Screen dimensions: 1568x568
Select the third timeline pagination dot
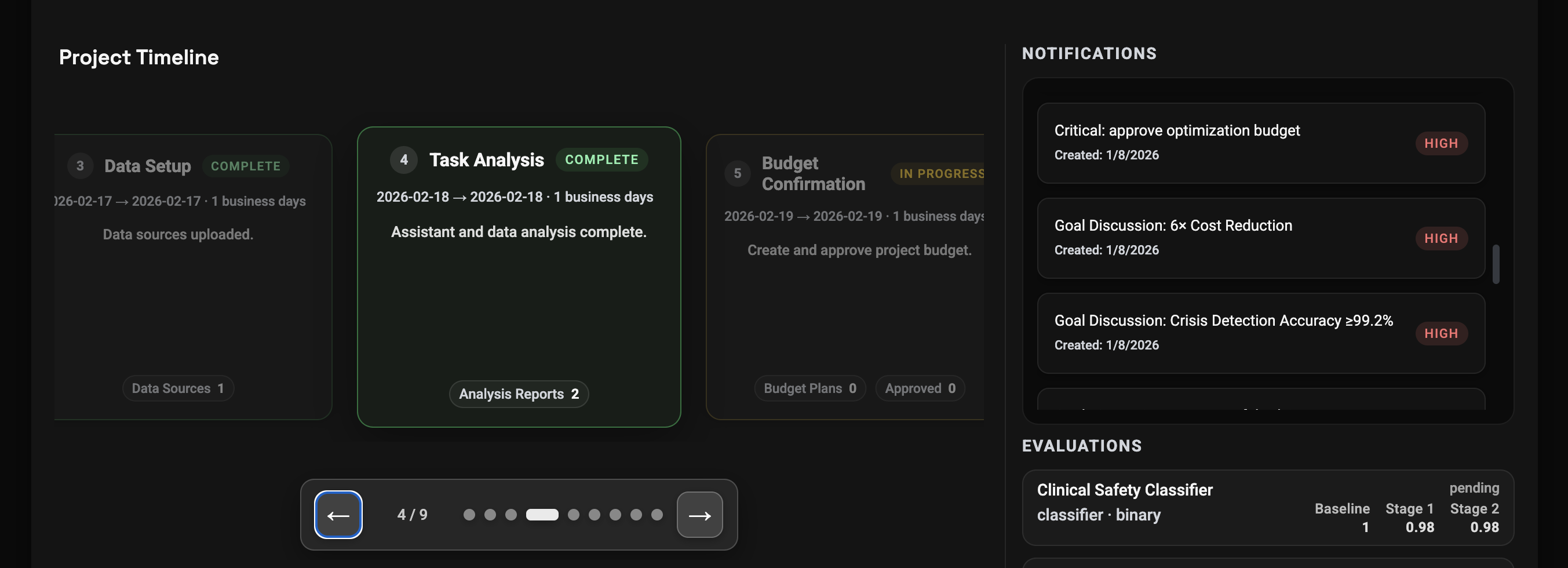pyautogui.click(x=510, y=515)
